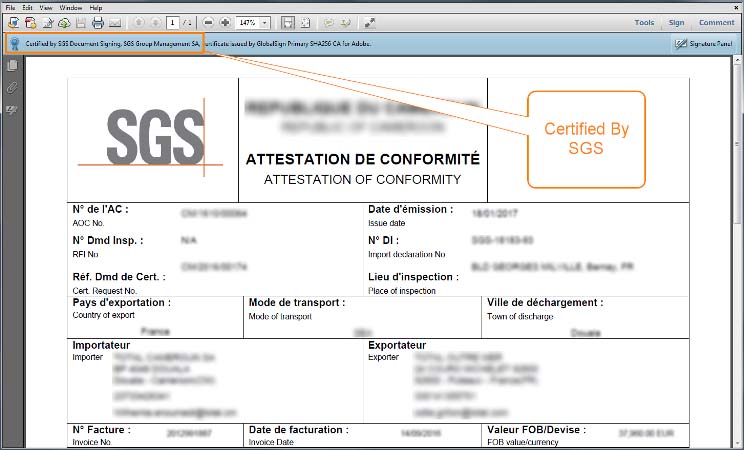Go to next page arrow
Viewport: 744px width, 450px height.
click(x=156, y=22)
